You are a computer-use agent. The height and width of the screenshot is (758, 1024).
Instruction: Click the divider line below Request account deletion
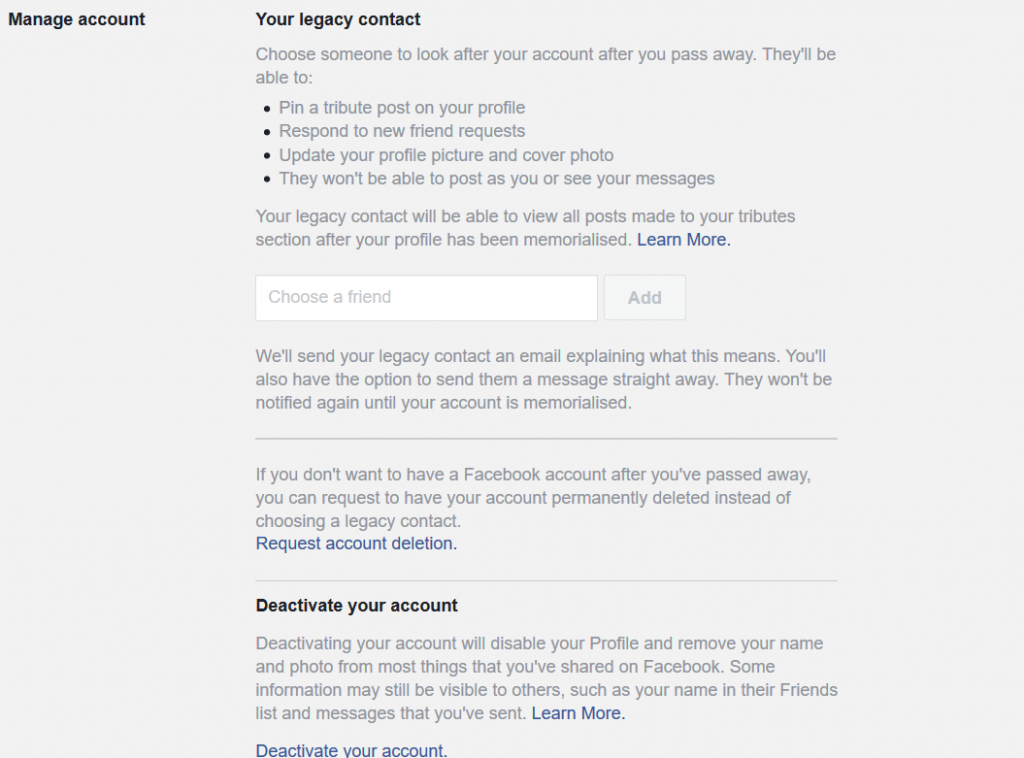(x=546, y=580)
